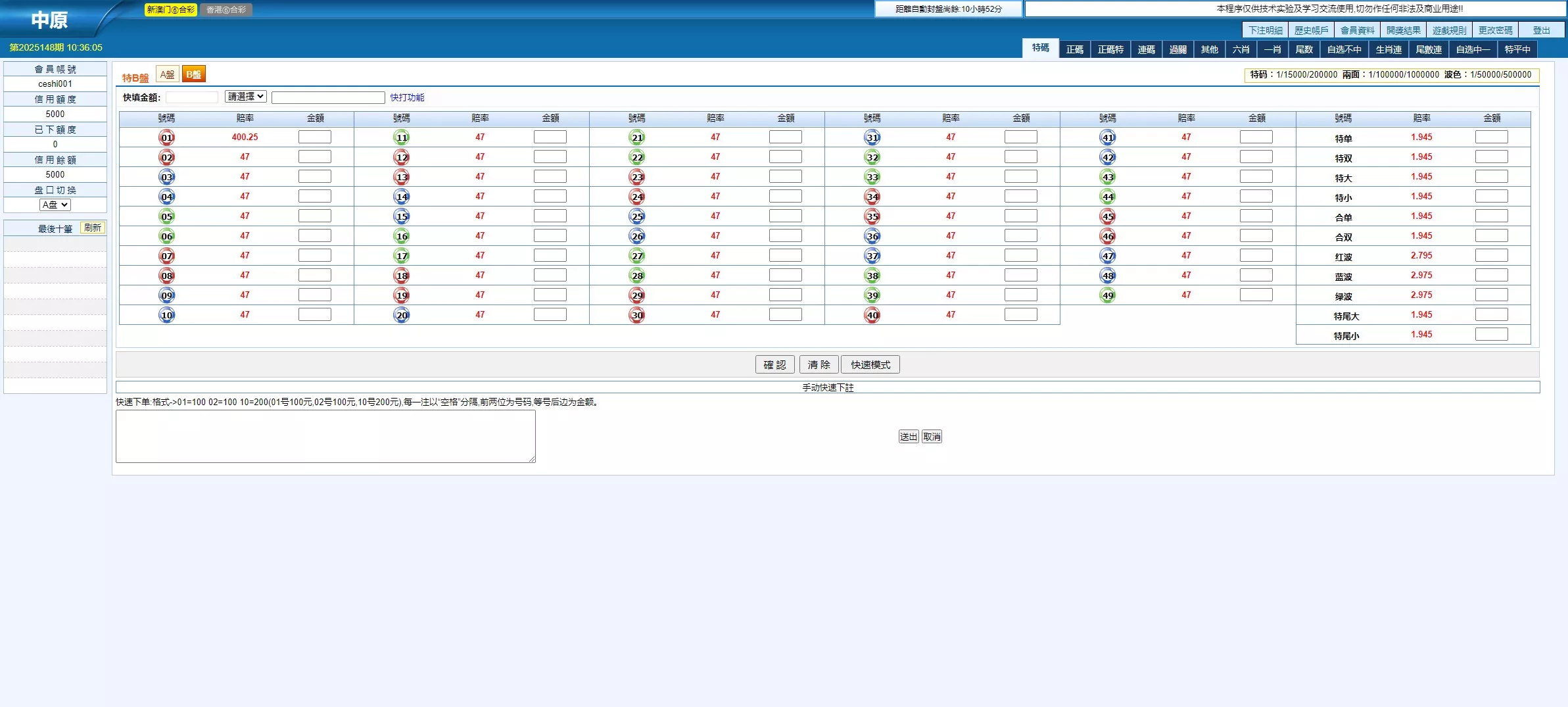Expand the 盘口切换 A盘 dropdown
Screen dimensions: 1568x707
click(x=55, y=205)
